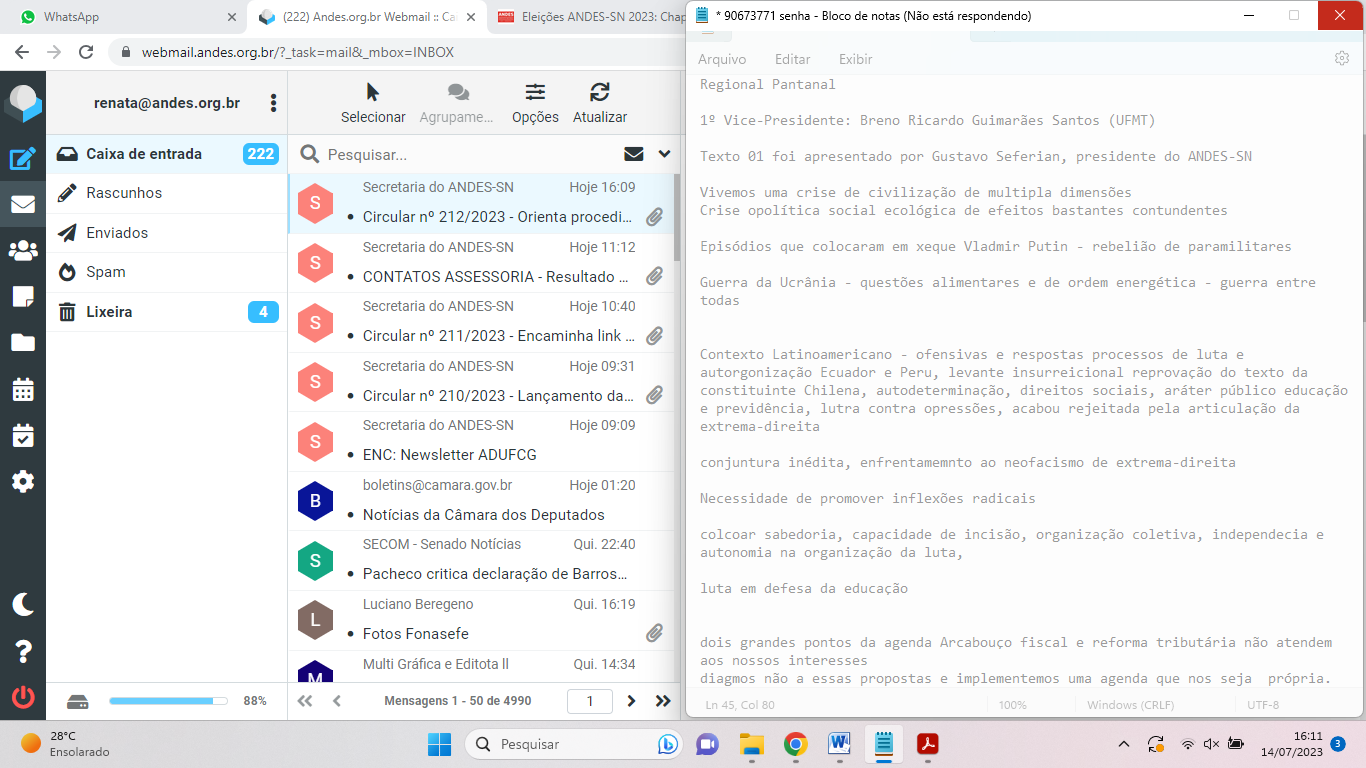Toggle unread filter envelope icon
This screenshot has height=768, width=1366.
click(633, 154)
